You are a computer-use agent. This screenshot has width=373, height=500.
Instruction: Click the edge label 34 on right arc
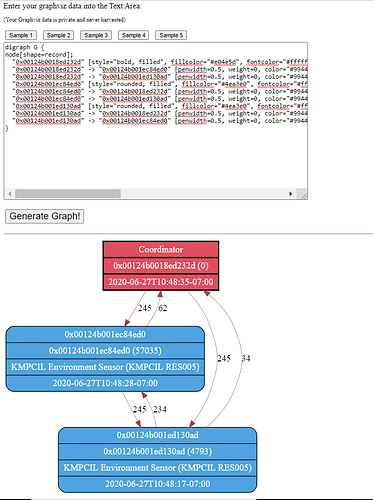(x=246, y=359)
